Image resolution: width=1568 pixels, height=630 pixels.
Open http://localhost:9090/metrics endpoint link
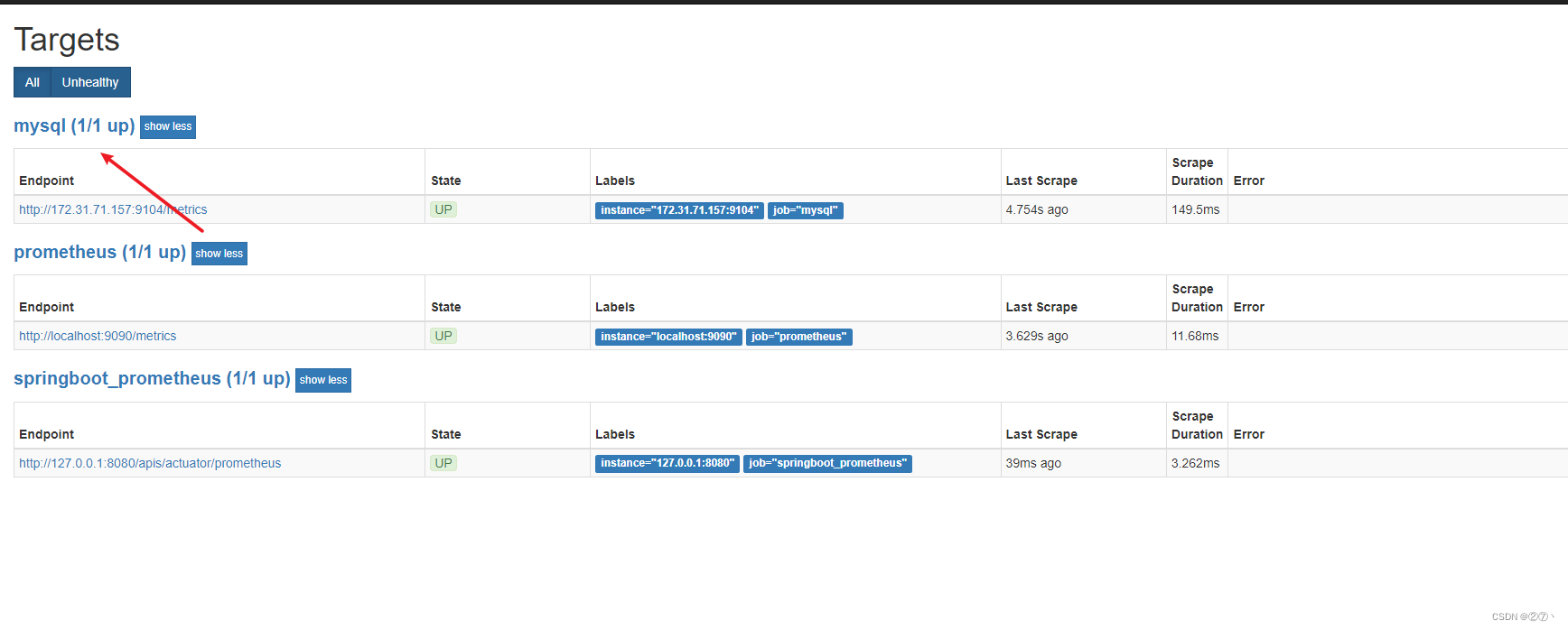[98, 336]
